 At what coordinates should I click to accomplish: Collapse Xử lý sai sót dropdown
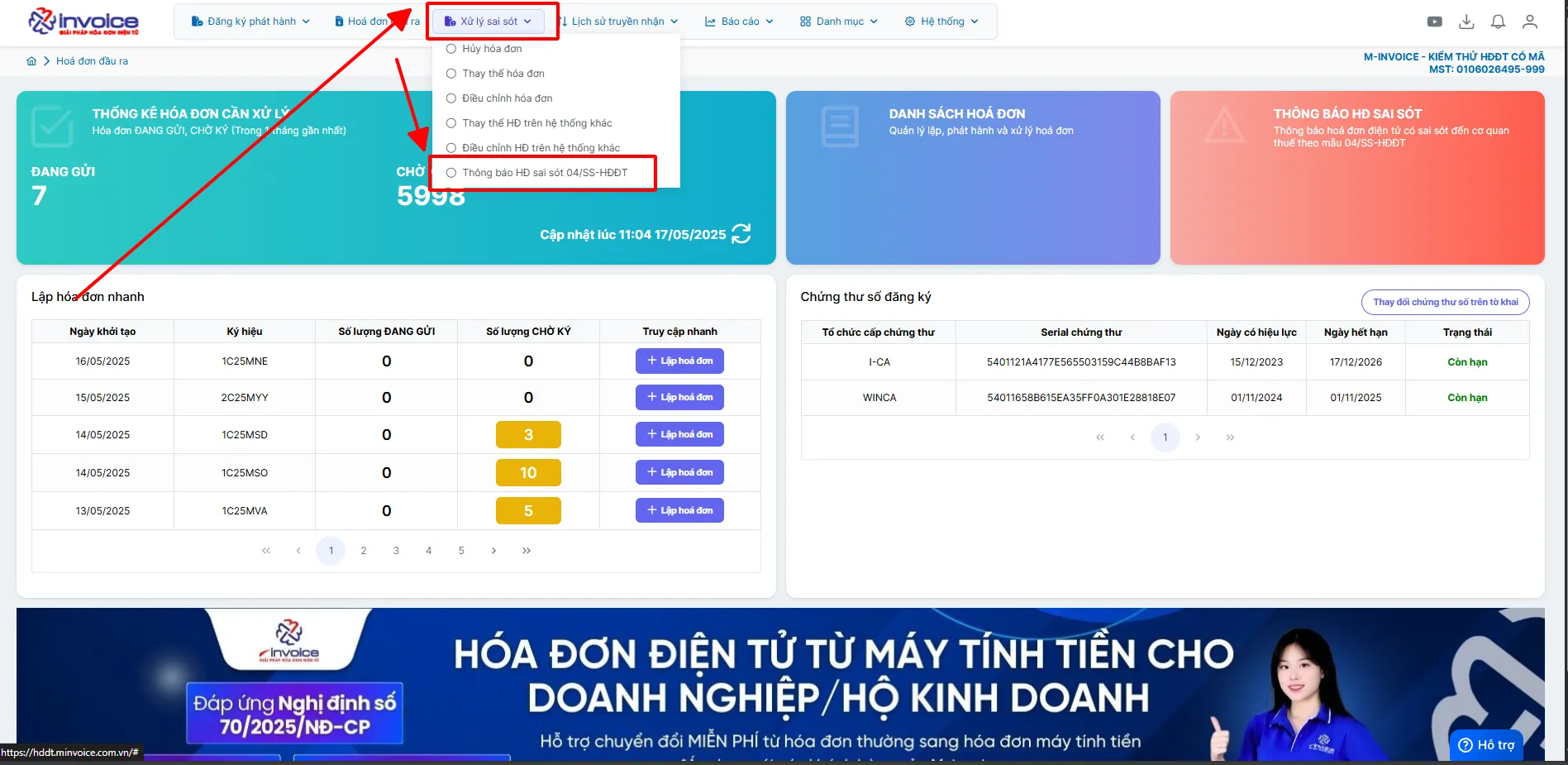(x=489, y=22)
